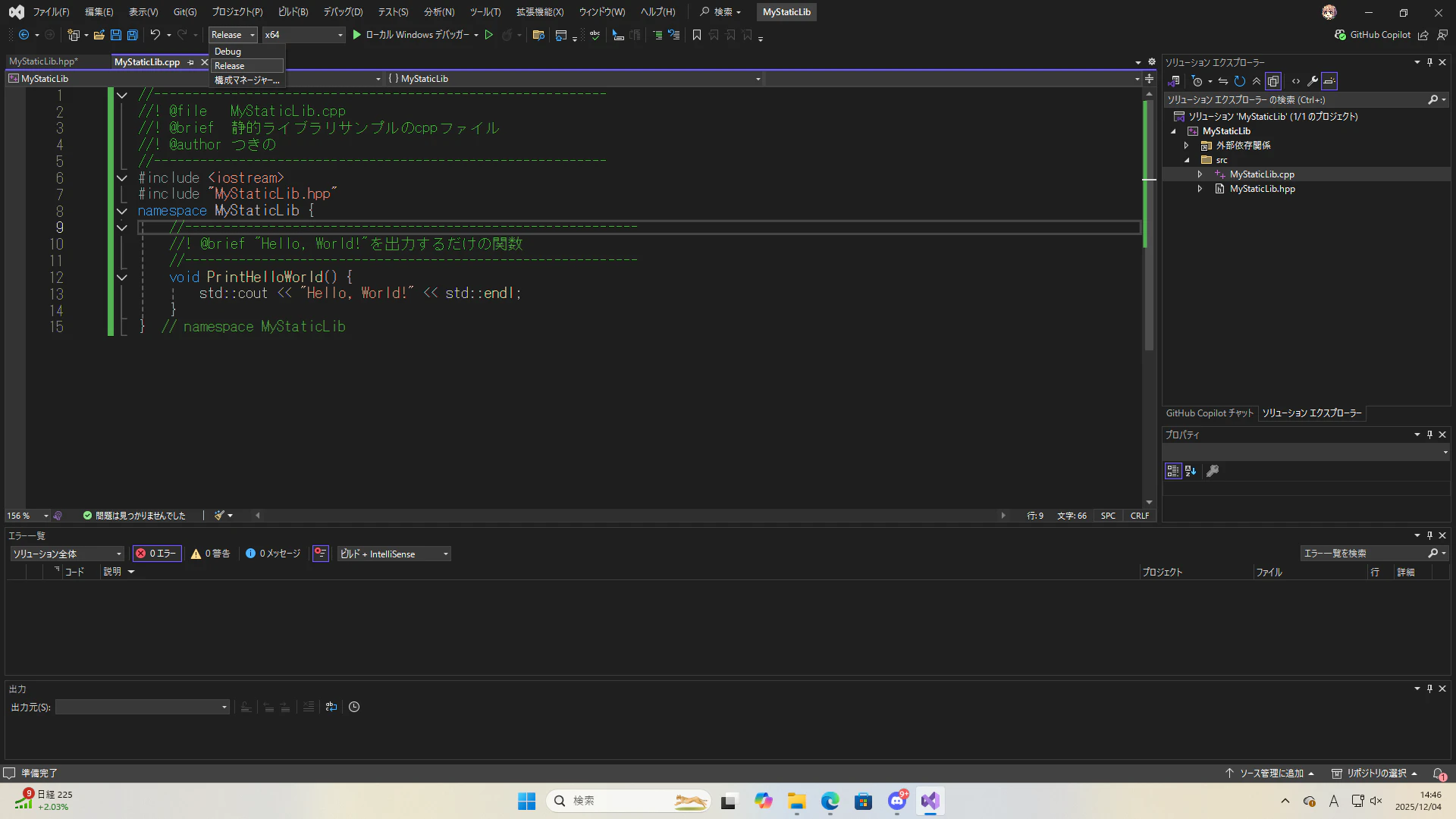
Task: Click the editor vertical scrollbar track
Action: pos(1149,425)
